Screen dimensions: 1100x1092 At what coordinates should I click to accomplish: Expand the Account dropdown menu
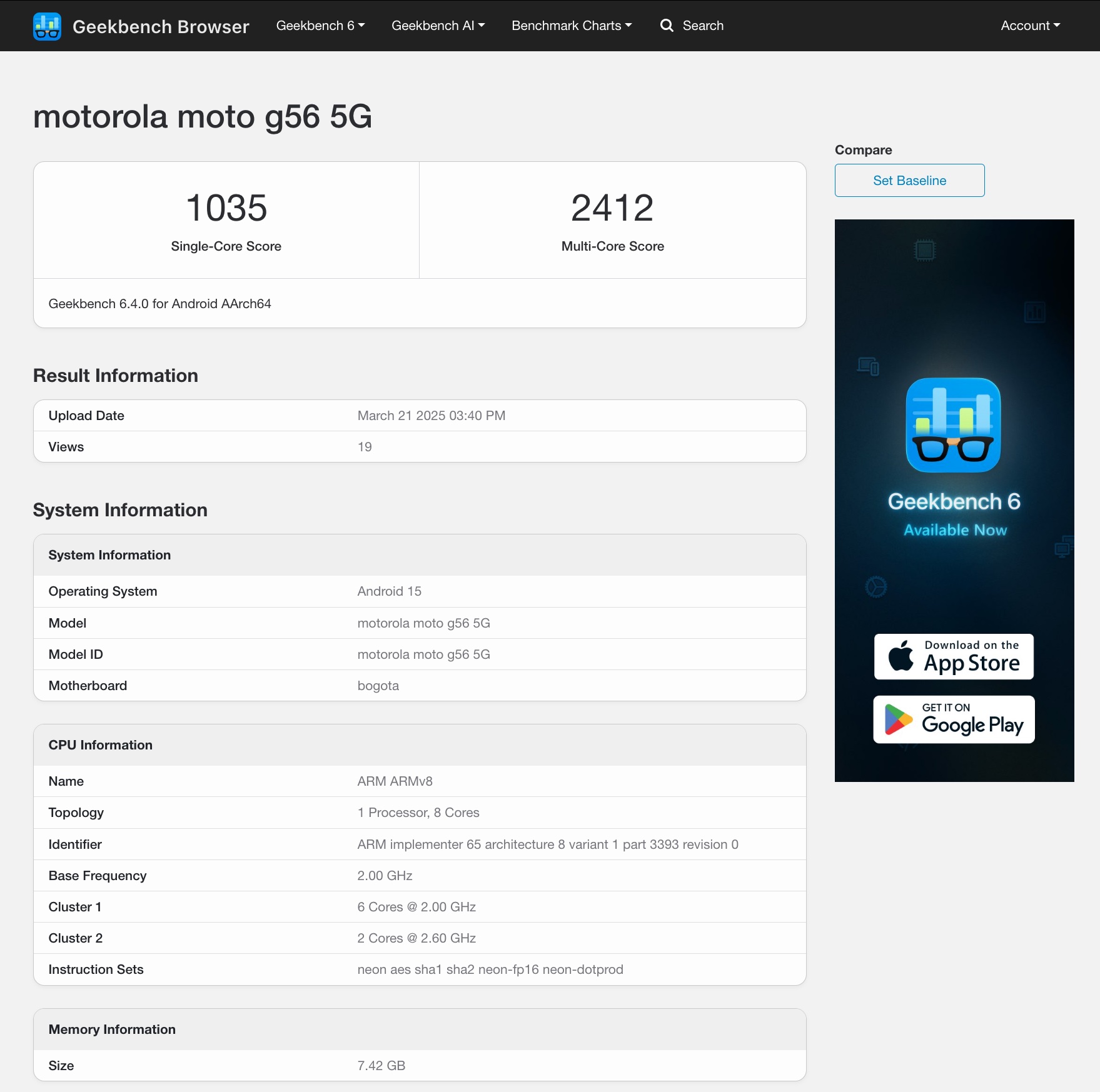[1030, 26]
